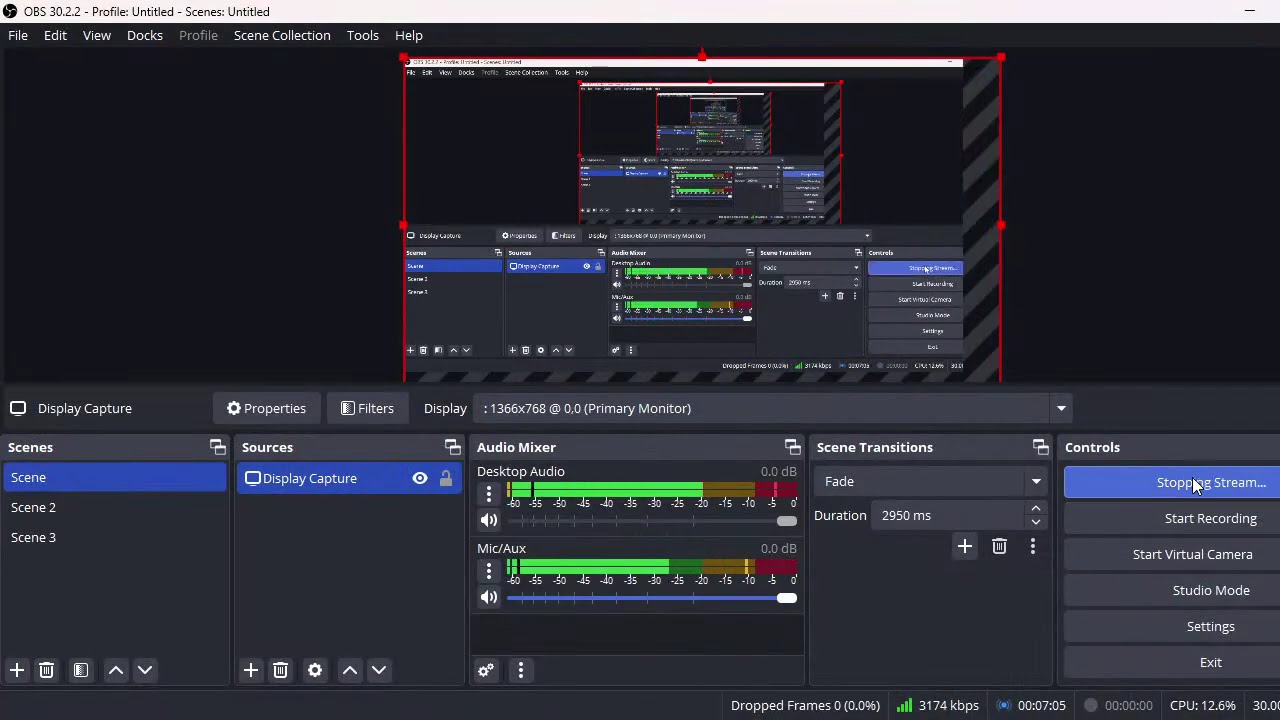Click the Stopping Stream button
Viewport: 1280px width, 720px height.
pyautogui.click(x=1172, y=482)
